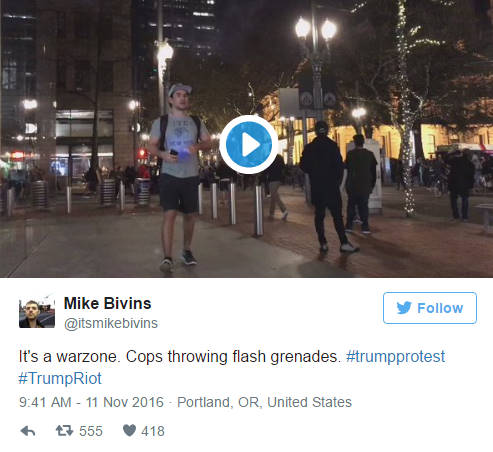The image size is (493, 452).
Task: Click the tweet text about flash grenades
Action: pos(180,356)
